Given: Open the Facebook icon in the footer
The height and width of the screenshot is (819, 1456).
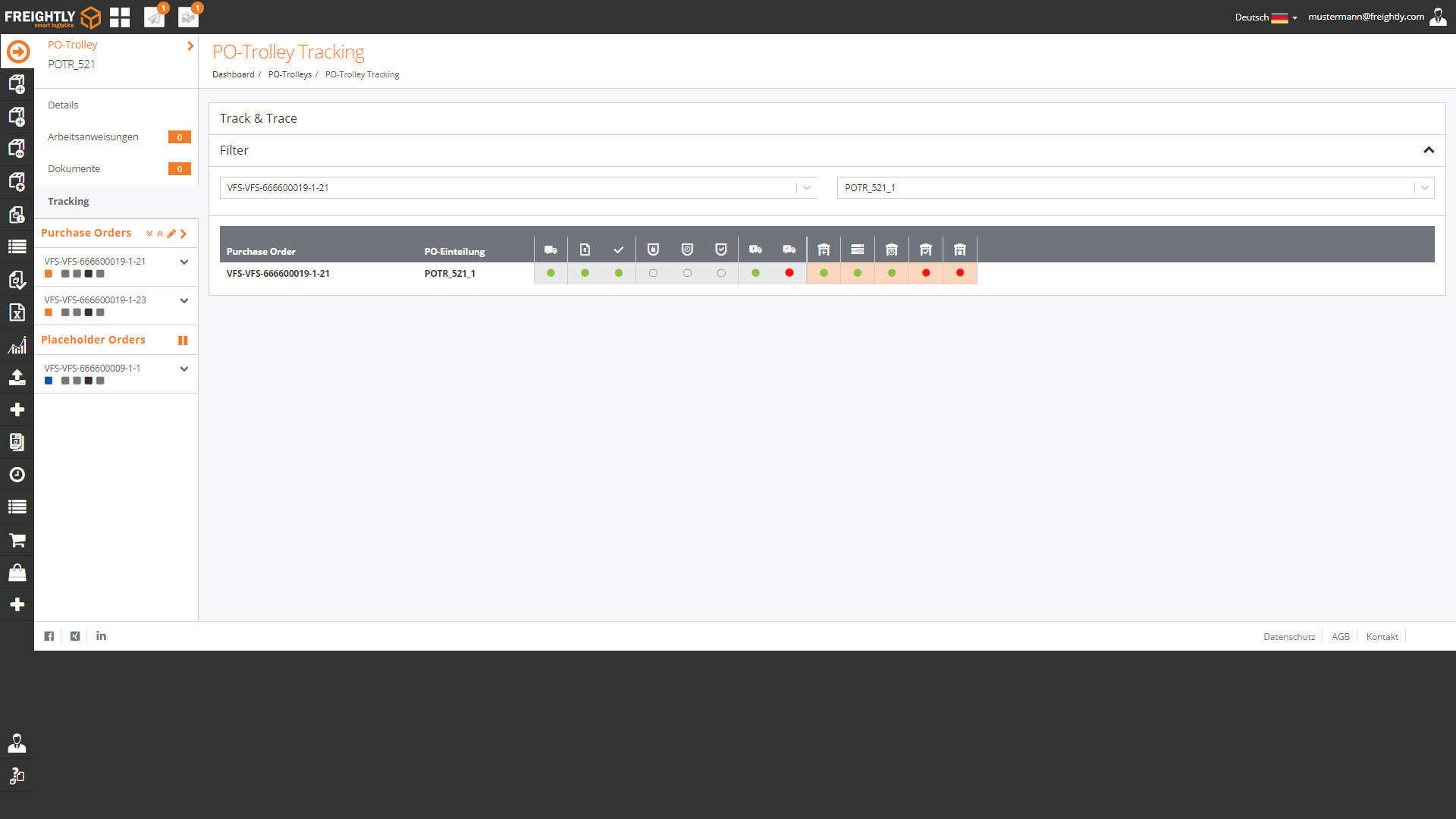Looking at the screenshot, I should pos(49,636).
